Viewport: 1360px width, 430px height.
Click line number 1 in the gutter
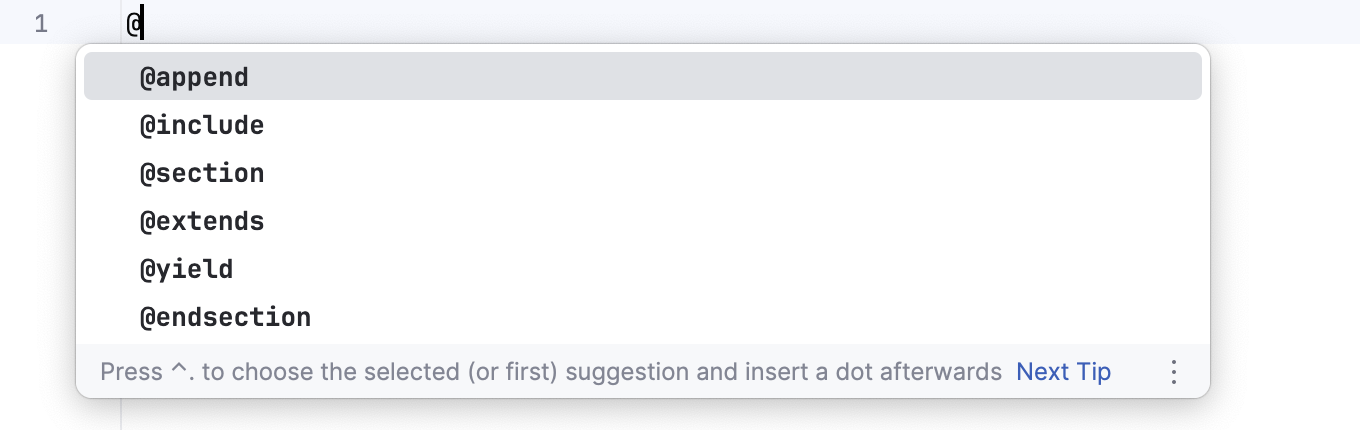[x=41, y=23]
